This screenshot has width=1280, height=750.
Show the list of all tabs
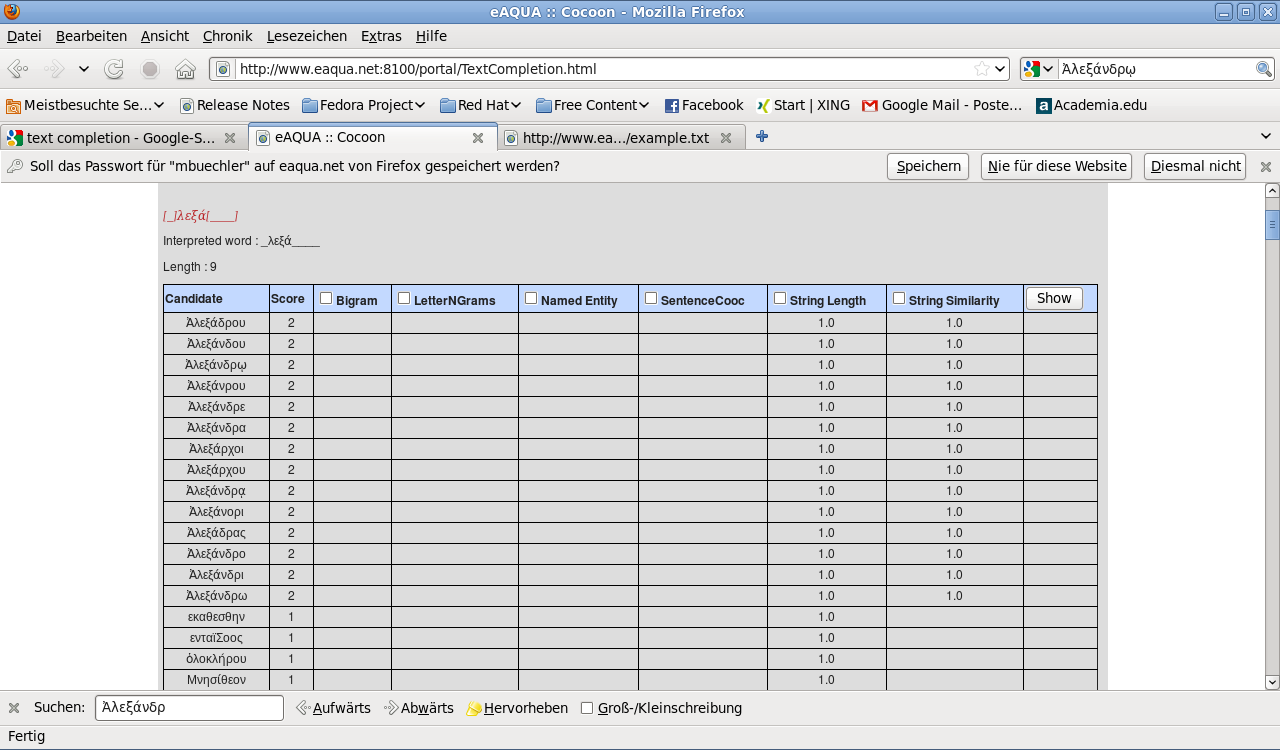click(x=1266, y=137)
